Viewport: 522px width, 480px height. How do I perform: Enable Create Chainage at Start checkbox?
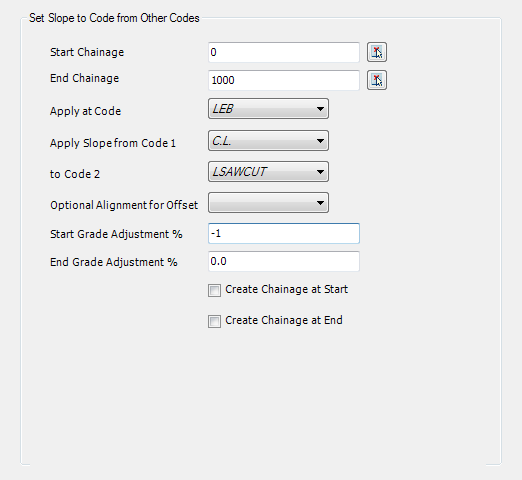(x=214, y=290)
